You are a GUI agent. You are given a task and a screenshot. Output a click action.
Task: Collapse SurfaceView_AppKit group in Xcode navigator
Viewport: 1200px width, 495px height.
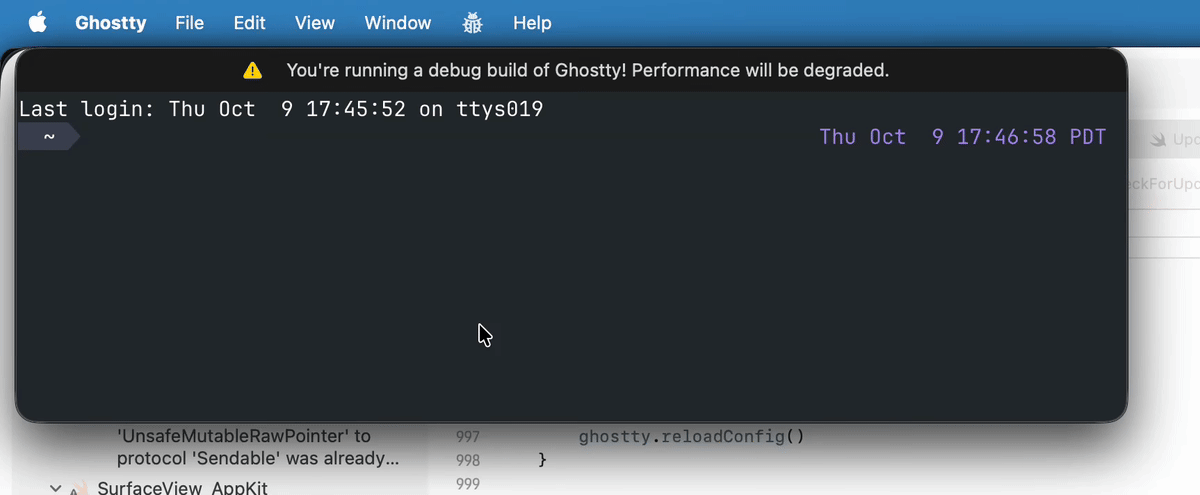coord(55,488)
